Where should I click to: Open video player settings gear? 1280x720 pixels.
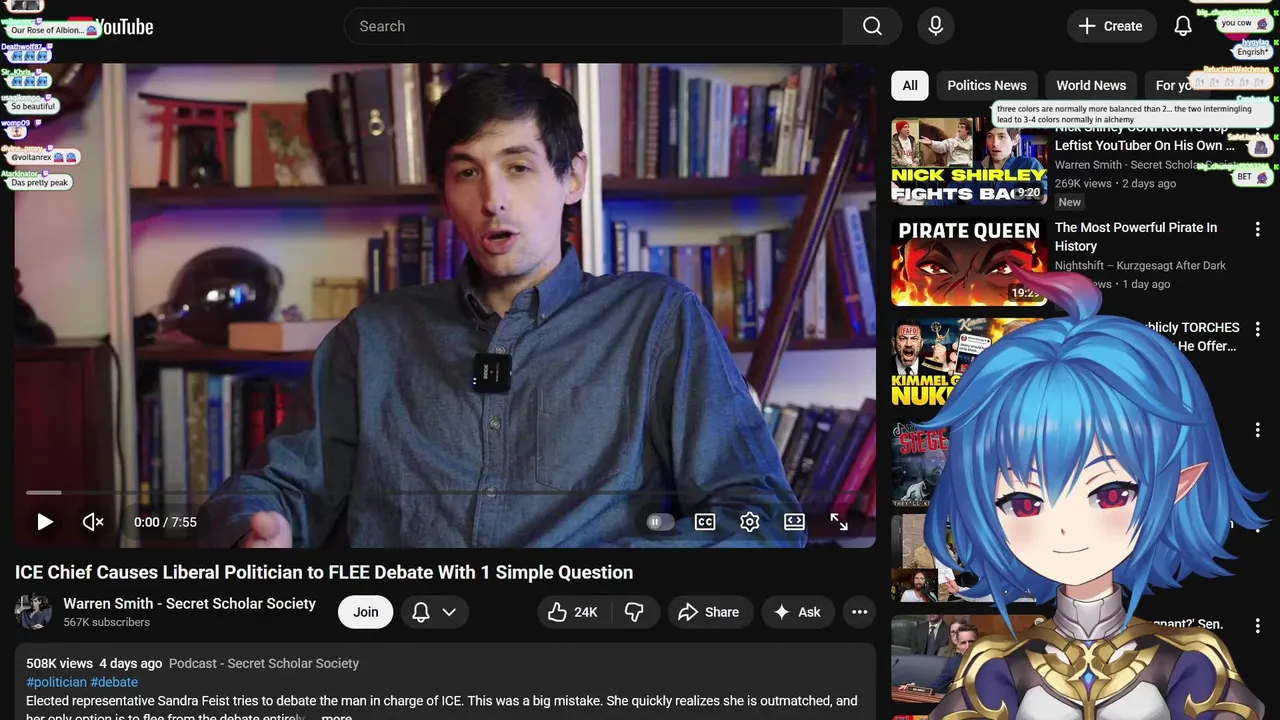[750, 522]
